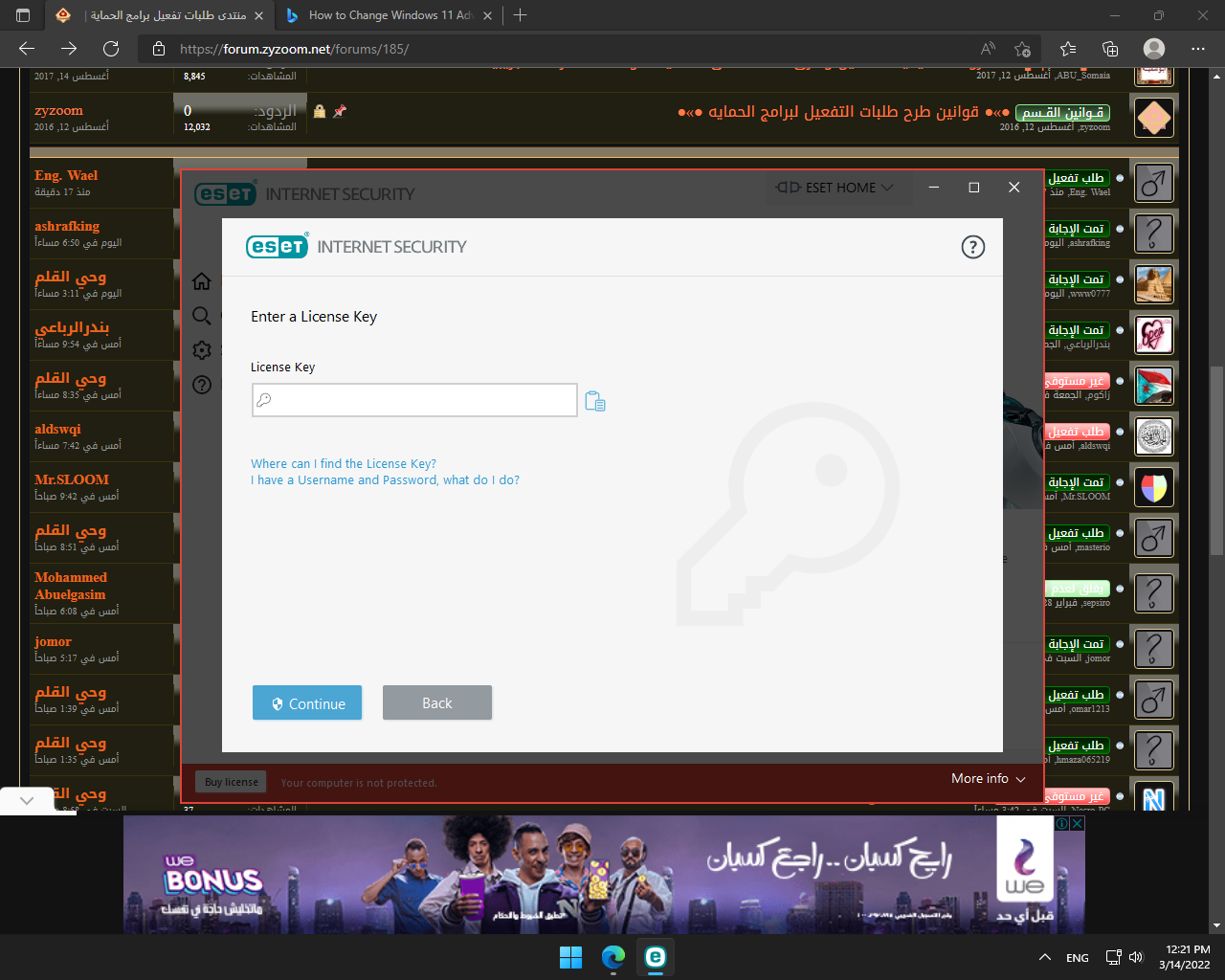Open Microsoft Edge in taskbar
Viewport: 1225px width, 980px height.
612,957
